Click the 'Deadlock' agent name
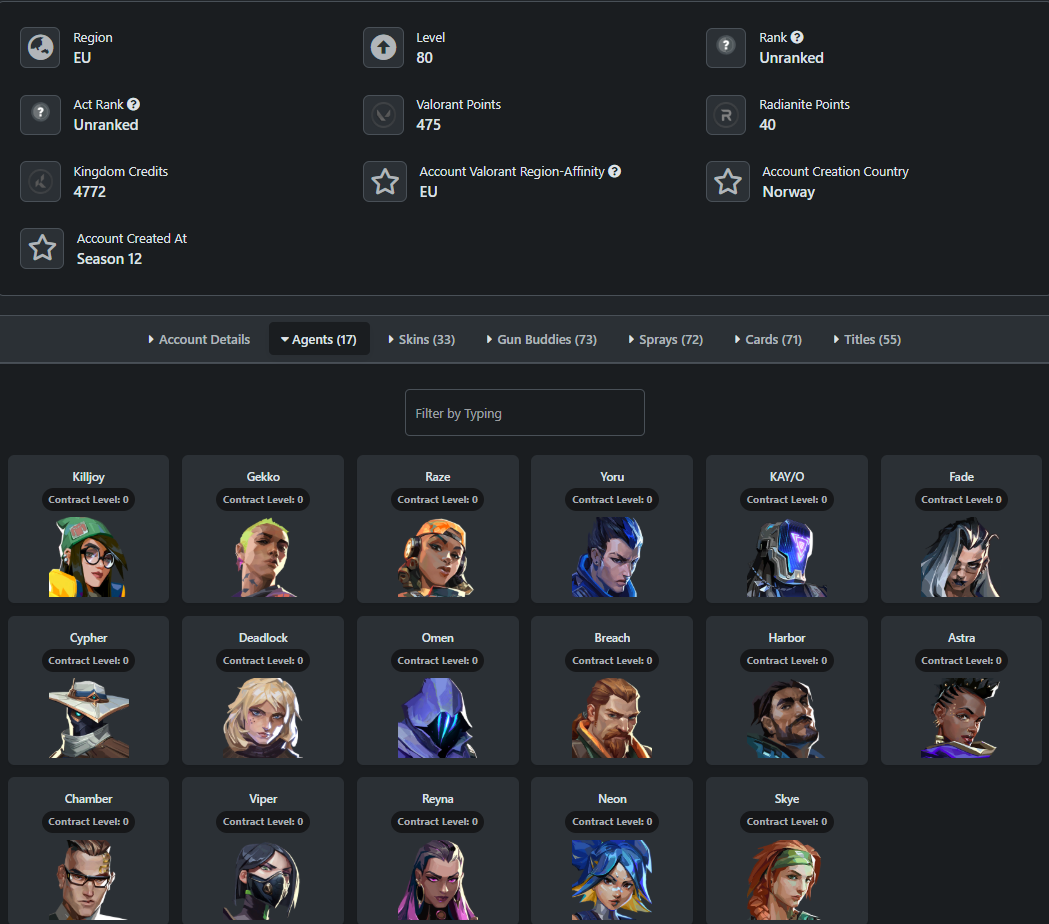 pyautogui.click(x=263, y=638)
